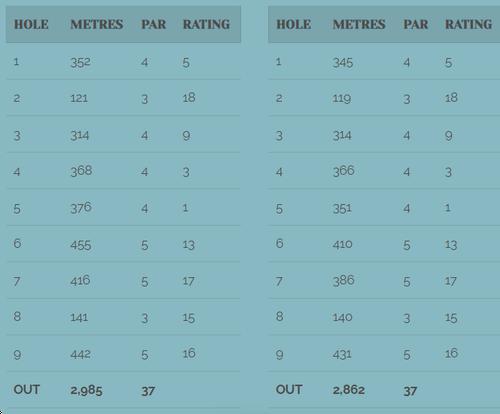This screenshot has width=500, height=414.
Task: Click the par 5 beside 455 metres
Action: point(145,246)
